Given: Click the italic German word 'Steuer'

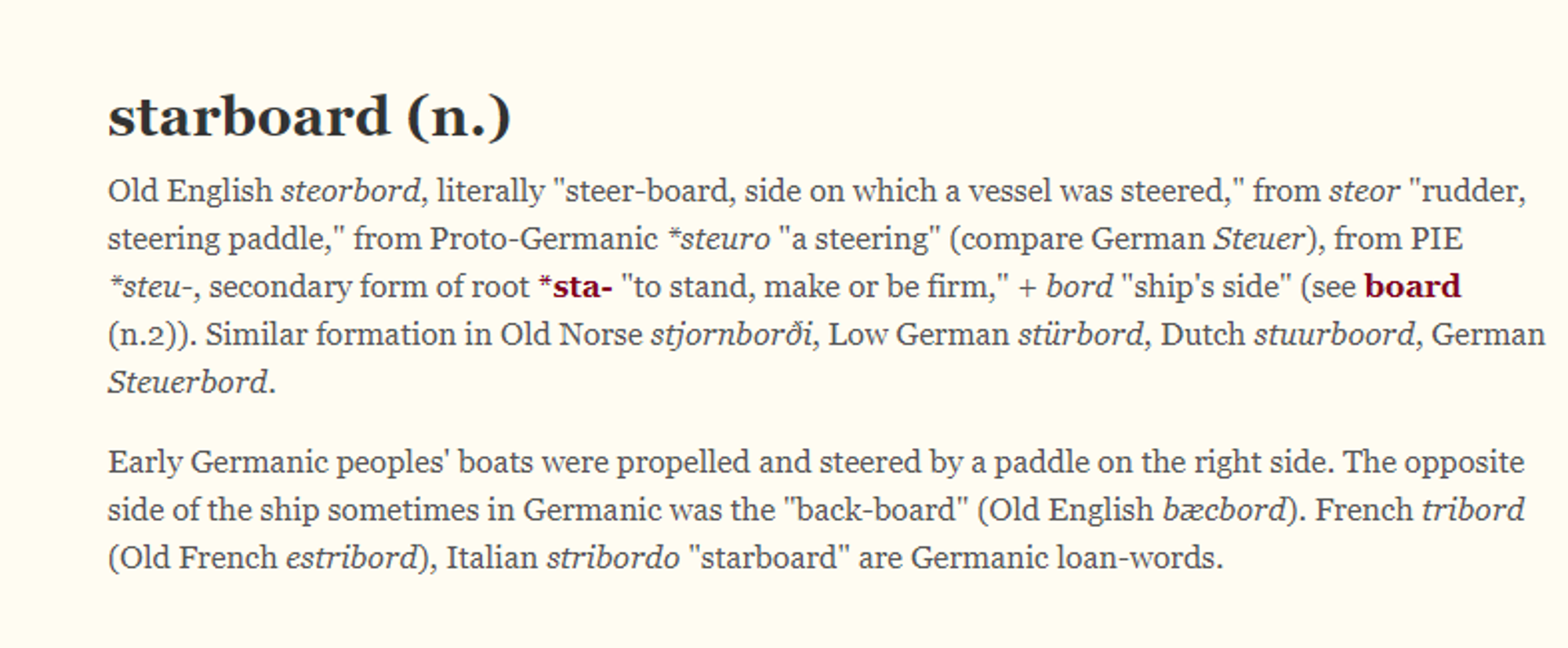Looking at the screenshot, I should [1259, 238].
